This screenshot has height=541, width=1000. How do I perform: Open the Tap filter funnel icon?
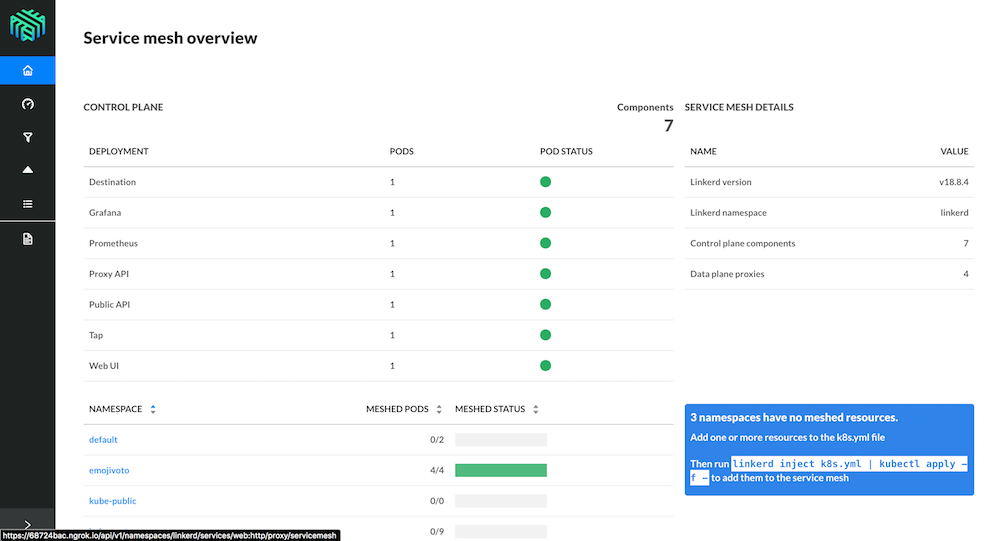coord(27,137)
